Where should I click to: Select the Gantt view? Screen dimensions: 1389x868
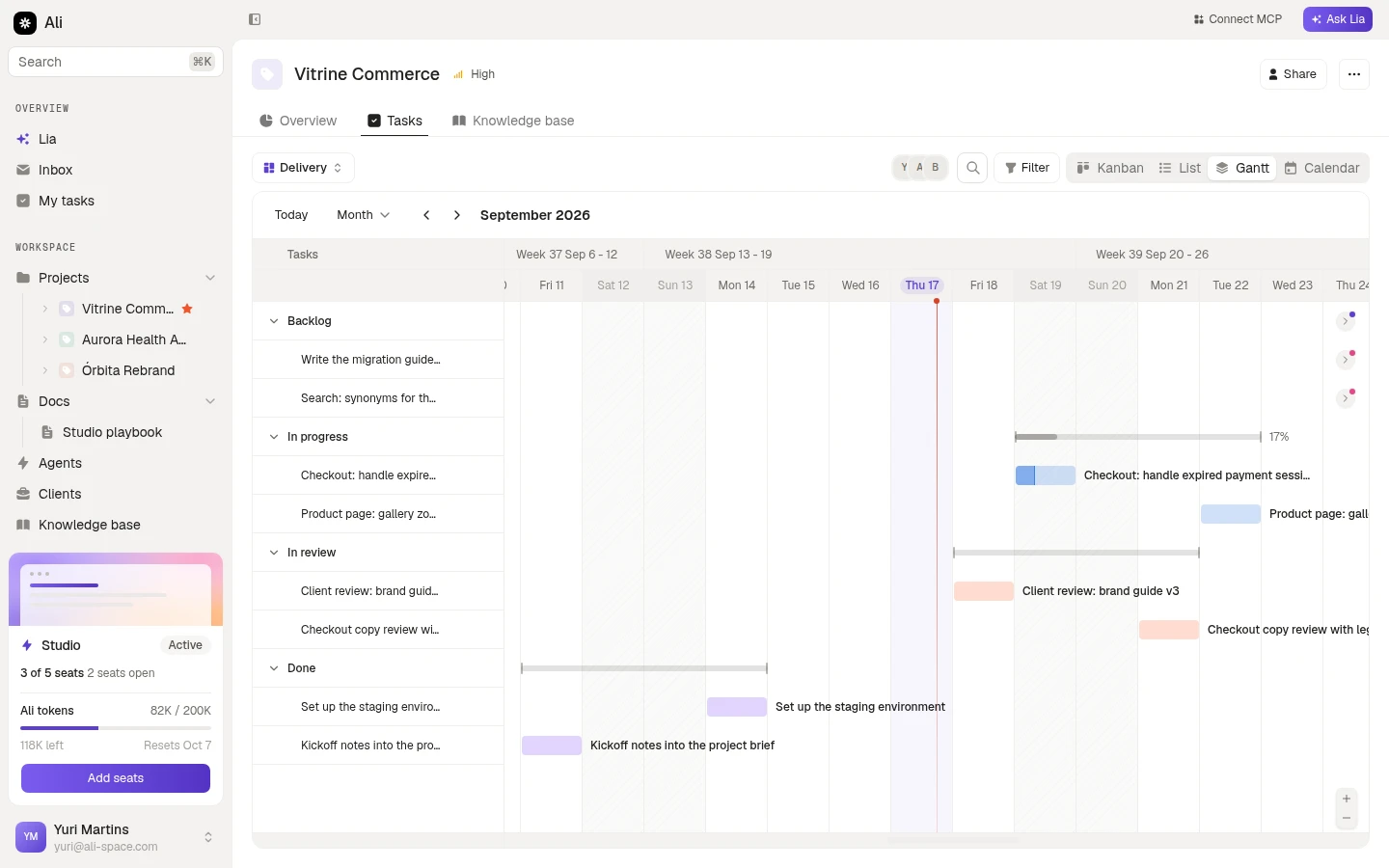pyautogui.click(x=1242, y=168)
